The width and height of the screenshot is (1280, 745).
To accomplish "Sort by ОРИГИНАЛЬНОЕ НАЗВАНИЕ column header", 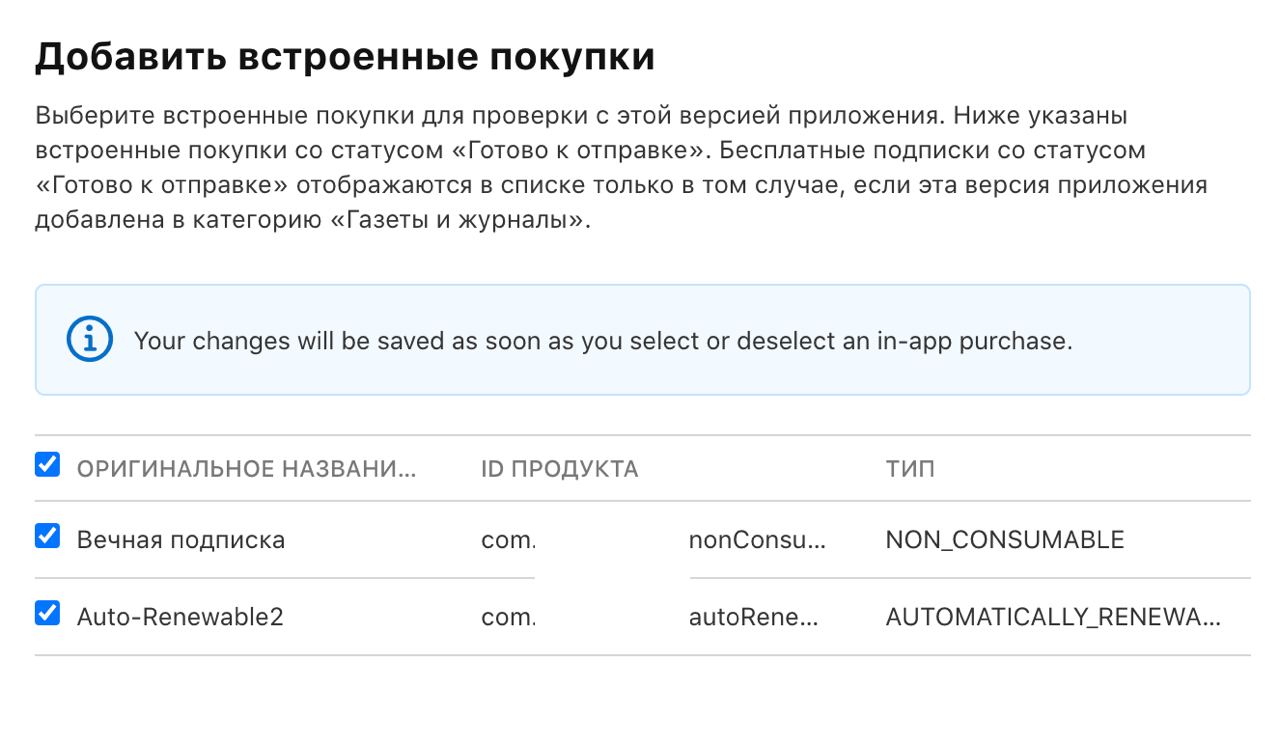I will [246, 469].
